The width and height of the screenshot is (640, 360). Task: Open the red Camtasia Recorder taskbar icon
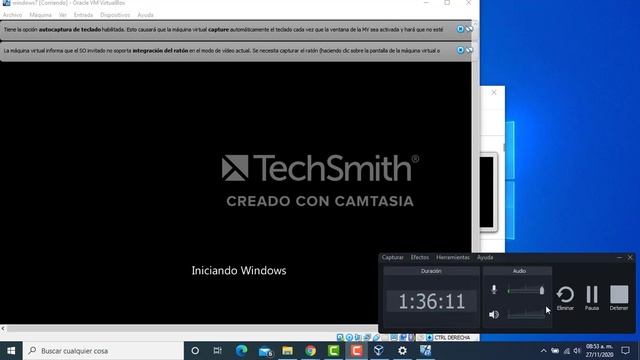point(356,351)
